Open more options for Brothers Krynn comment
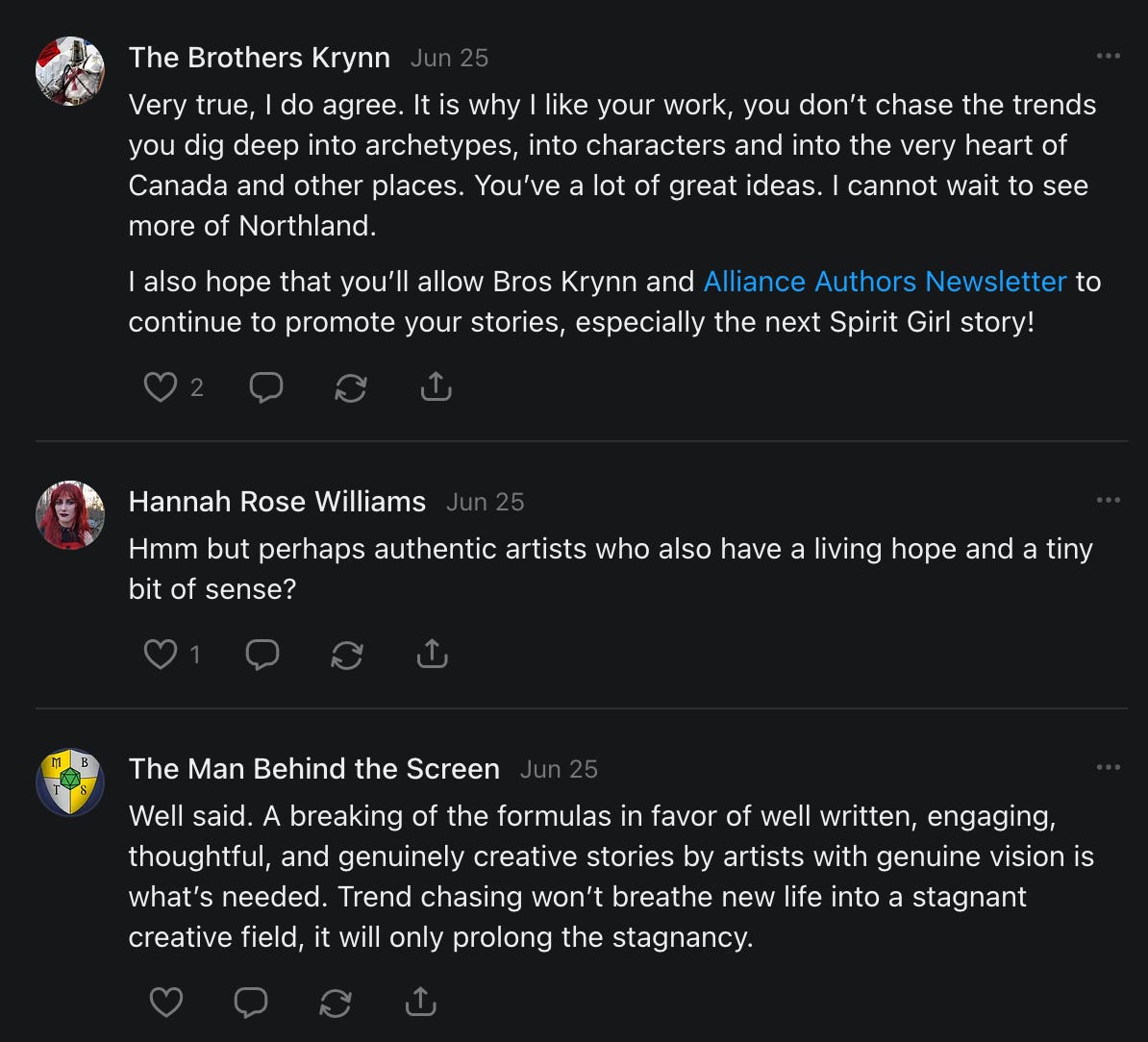The width and height of the screenshot is (1148, 1042). point(1108,57)
